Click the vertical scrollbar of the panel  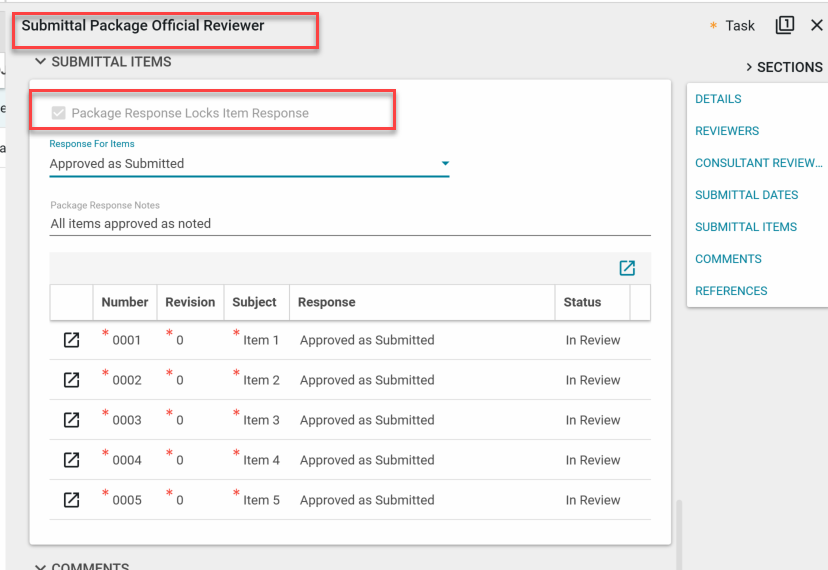click(677, 530)
